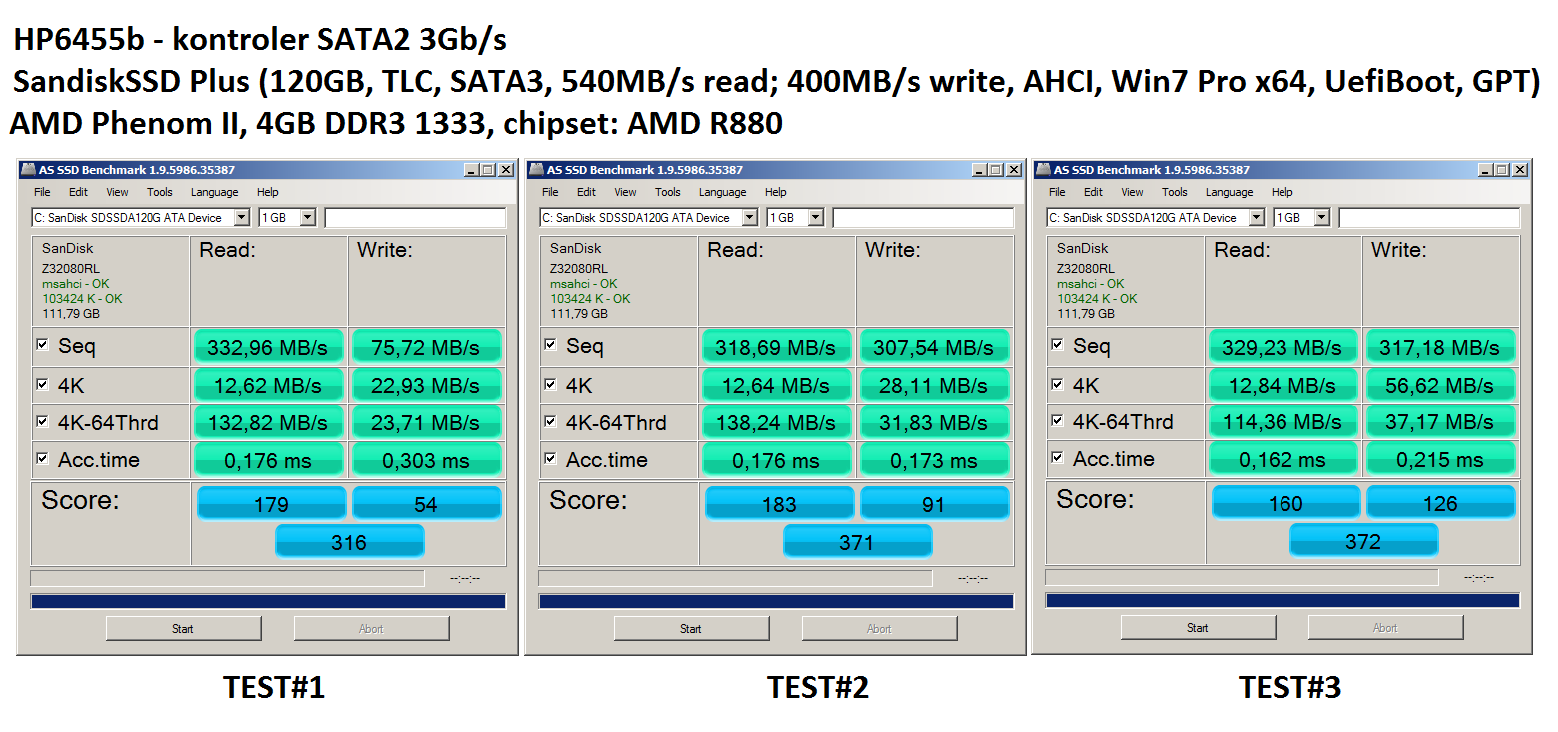Uncheck the Seq test in the TEST#3 window

[x=1057, y=344]
